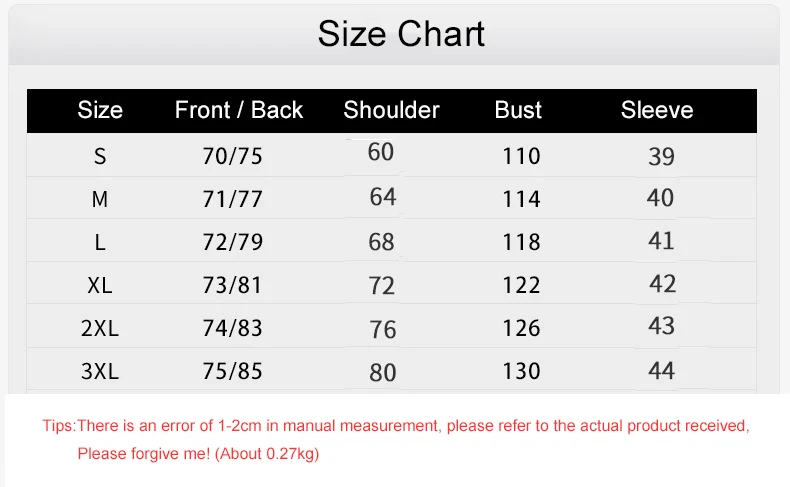Screen dimensions: 790x487
Task: Click the 74/83 measurement cell
Action: (232, 328)
